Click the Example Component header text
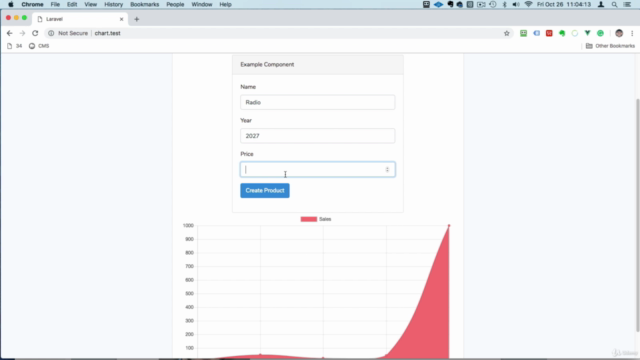This screenshot has width=640, height=360. tap(267, 64)
